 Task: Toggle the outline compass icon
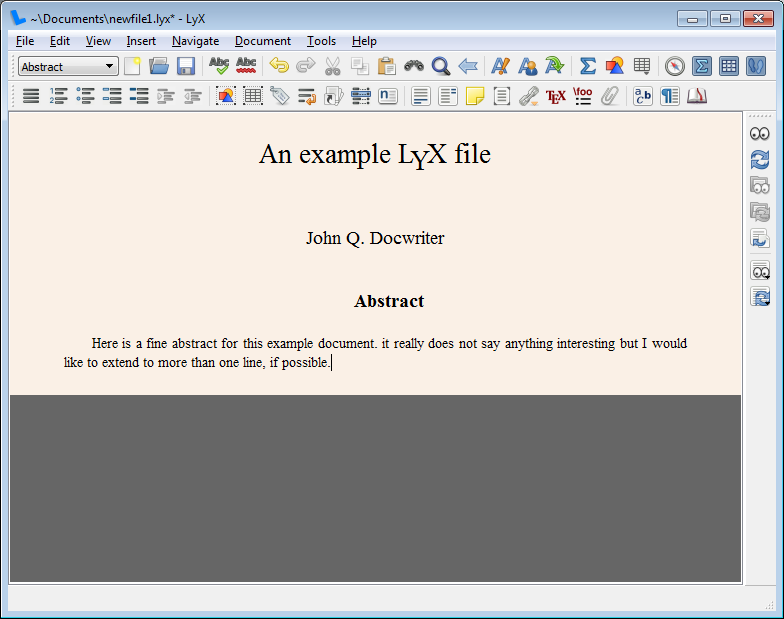pos(674,66)
